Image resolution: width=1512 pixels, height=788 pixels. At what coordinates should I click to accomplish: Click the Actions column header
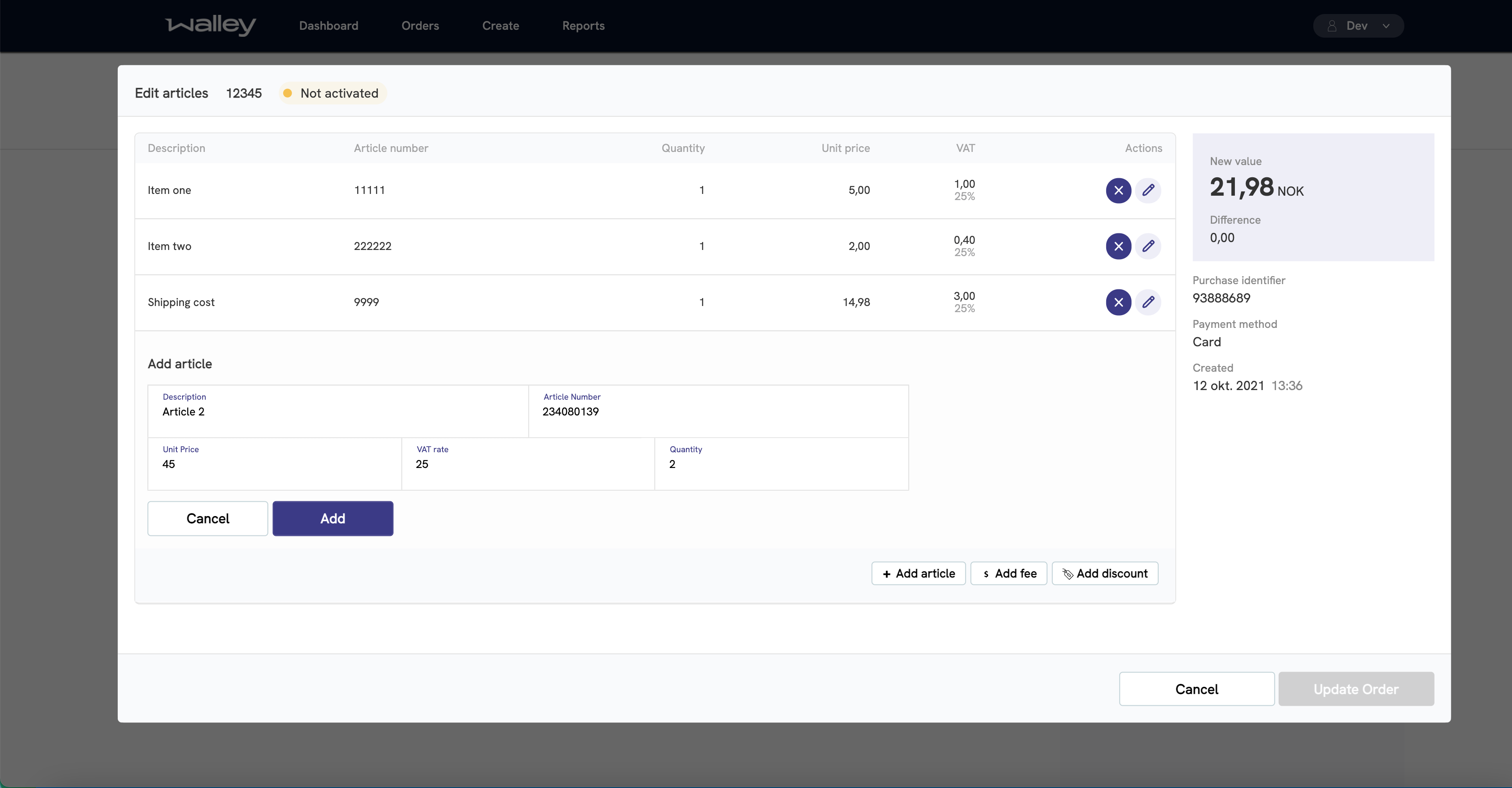point(1143,148)
